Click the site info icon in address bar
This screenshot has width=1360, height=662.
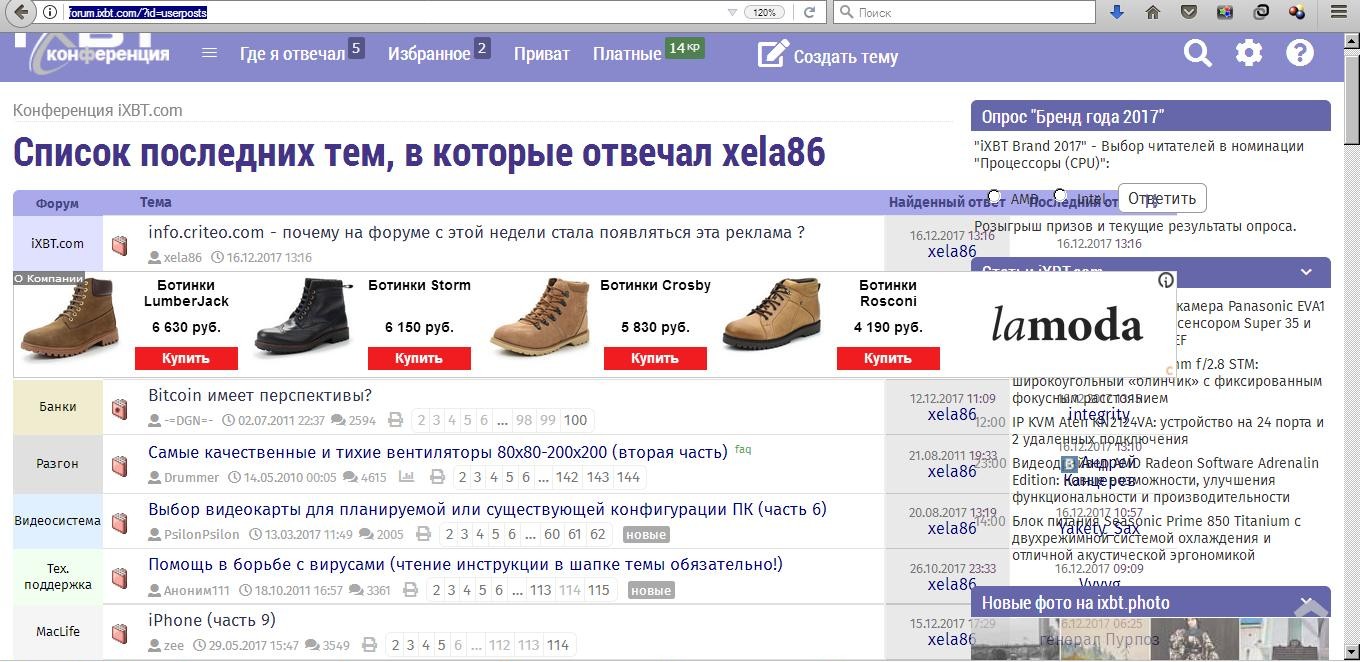(x=50, y=13)
